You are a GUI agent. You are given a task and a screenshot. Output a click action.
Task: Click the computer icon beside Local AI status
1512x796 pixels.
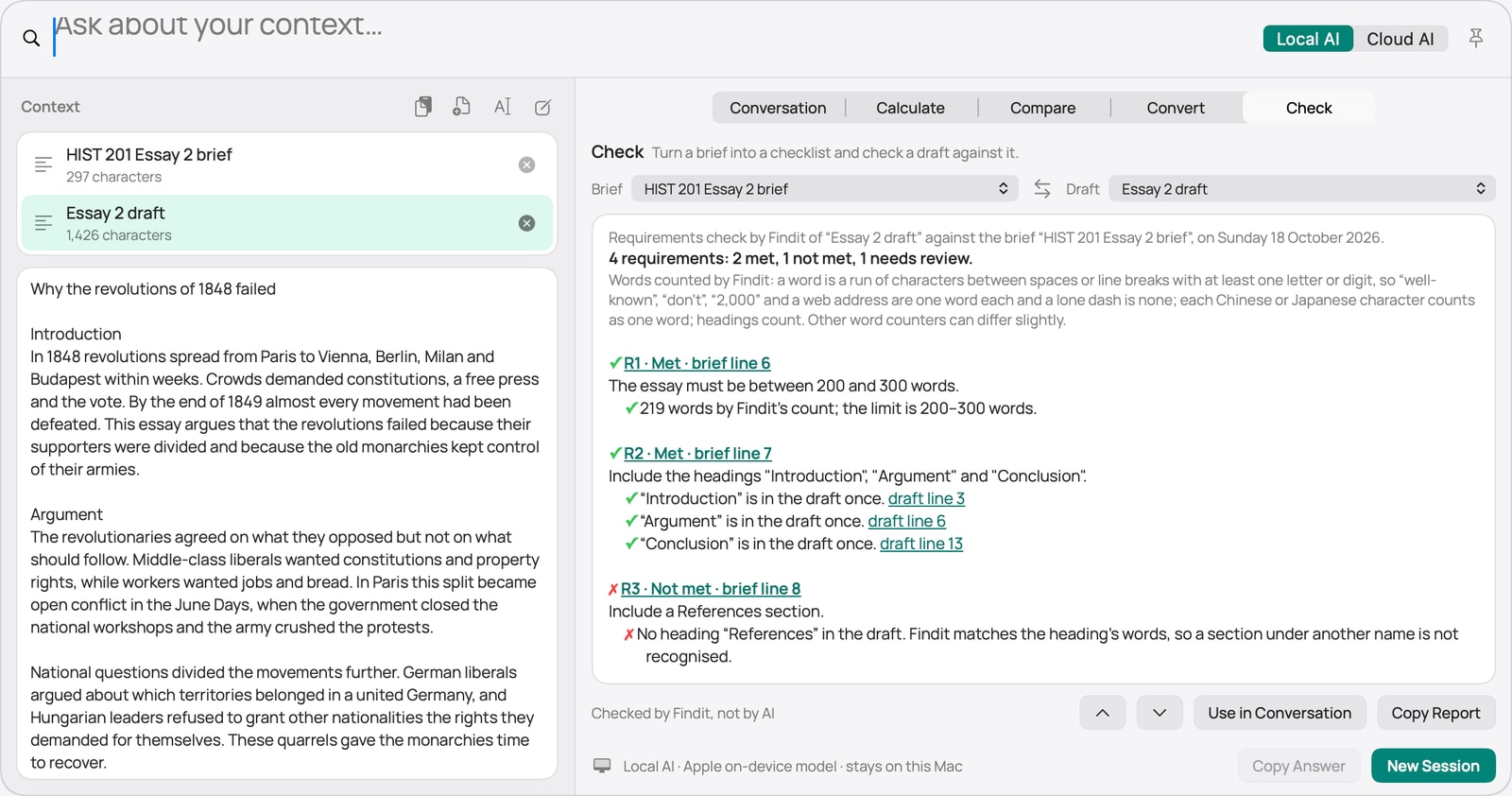point(602,766)
